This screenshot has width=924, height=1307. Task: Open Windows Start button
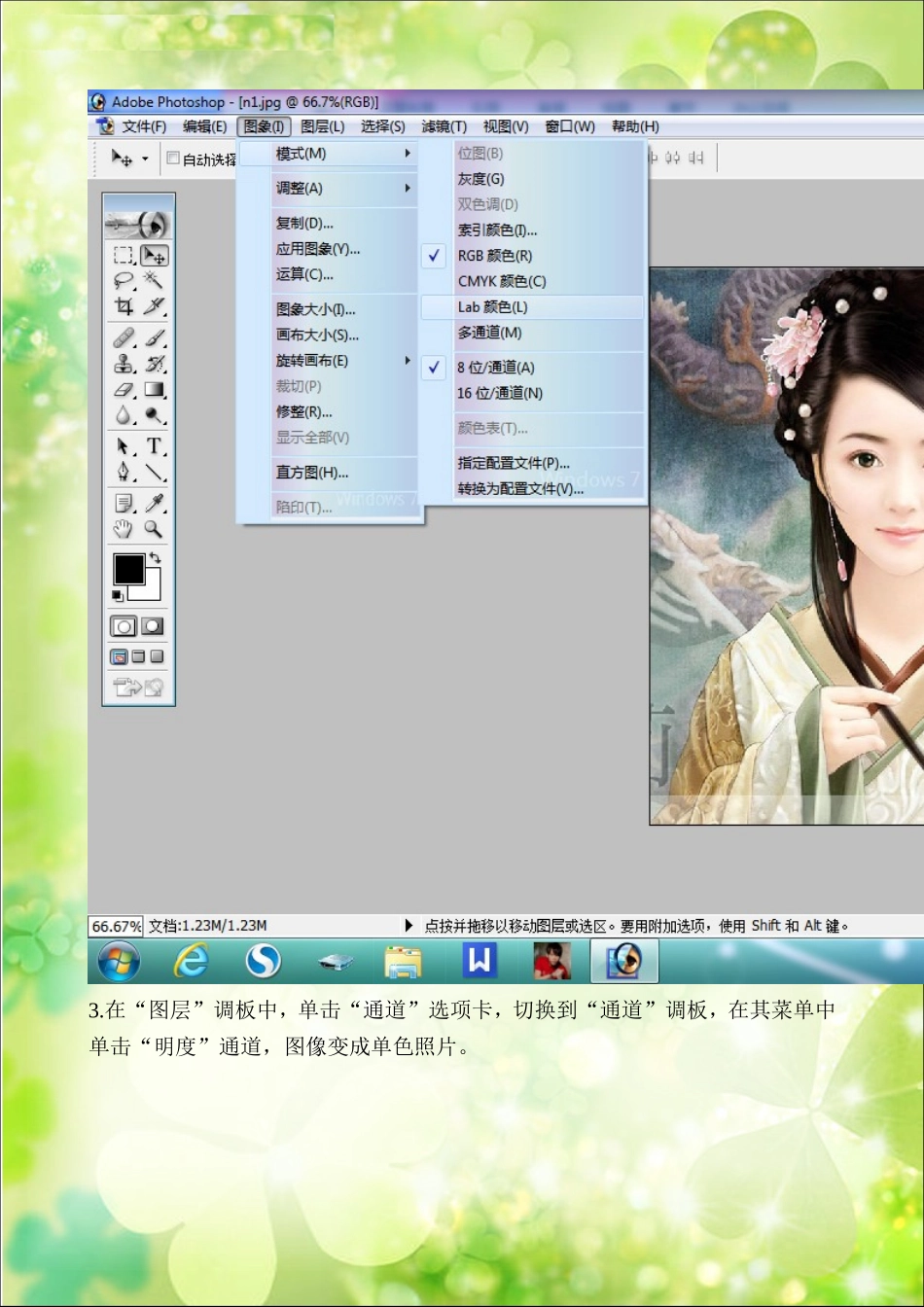coord(119,962)
